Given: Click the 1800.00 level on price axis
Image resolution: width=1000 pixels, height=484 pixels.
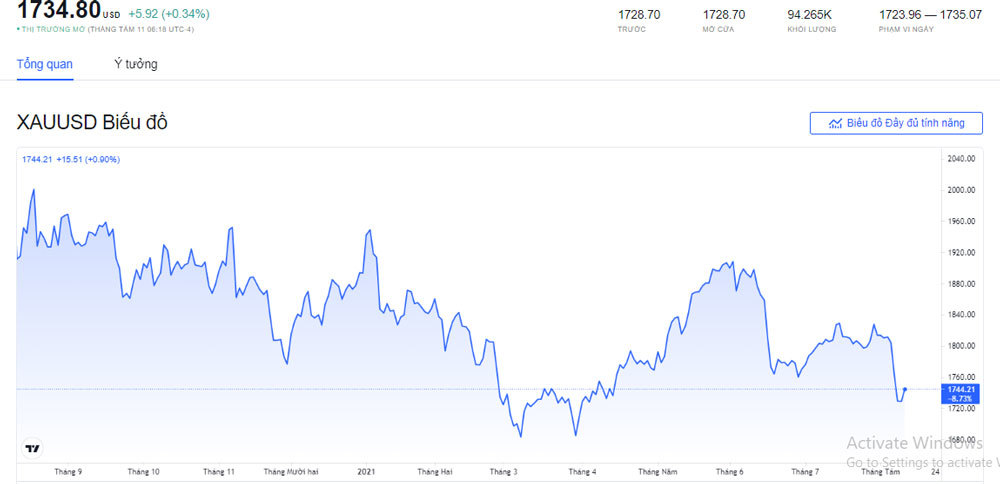Looking at the screenshot, I should [959, 346].
